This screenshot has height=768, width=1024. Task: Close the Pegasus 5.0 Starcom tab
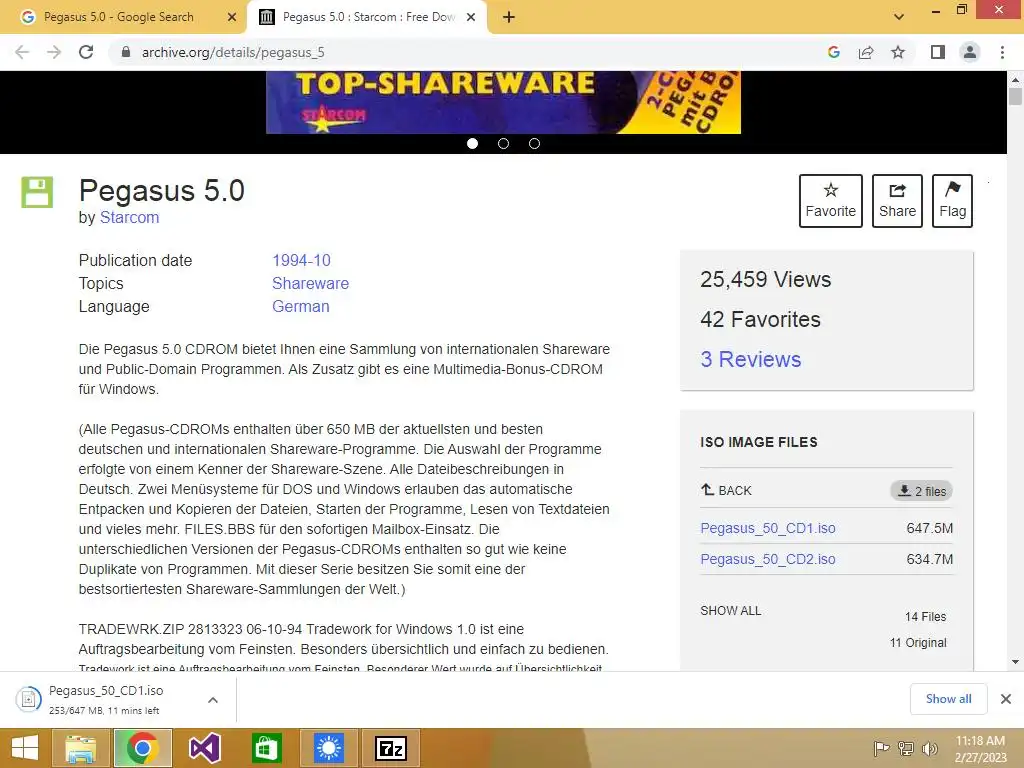tap(471, 17)
